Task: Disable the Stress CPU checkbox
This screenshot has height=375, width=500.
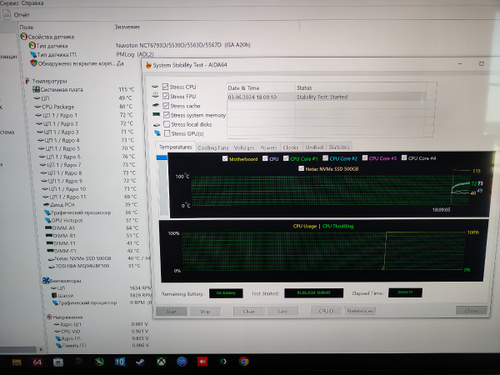Action: 165,87
